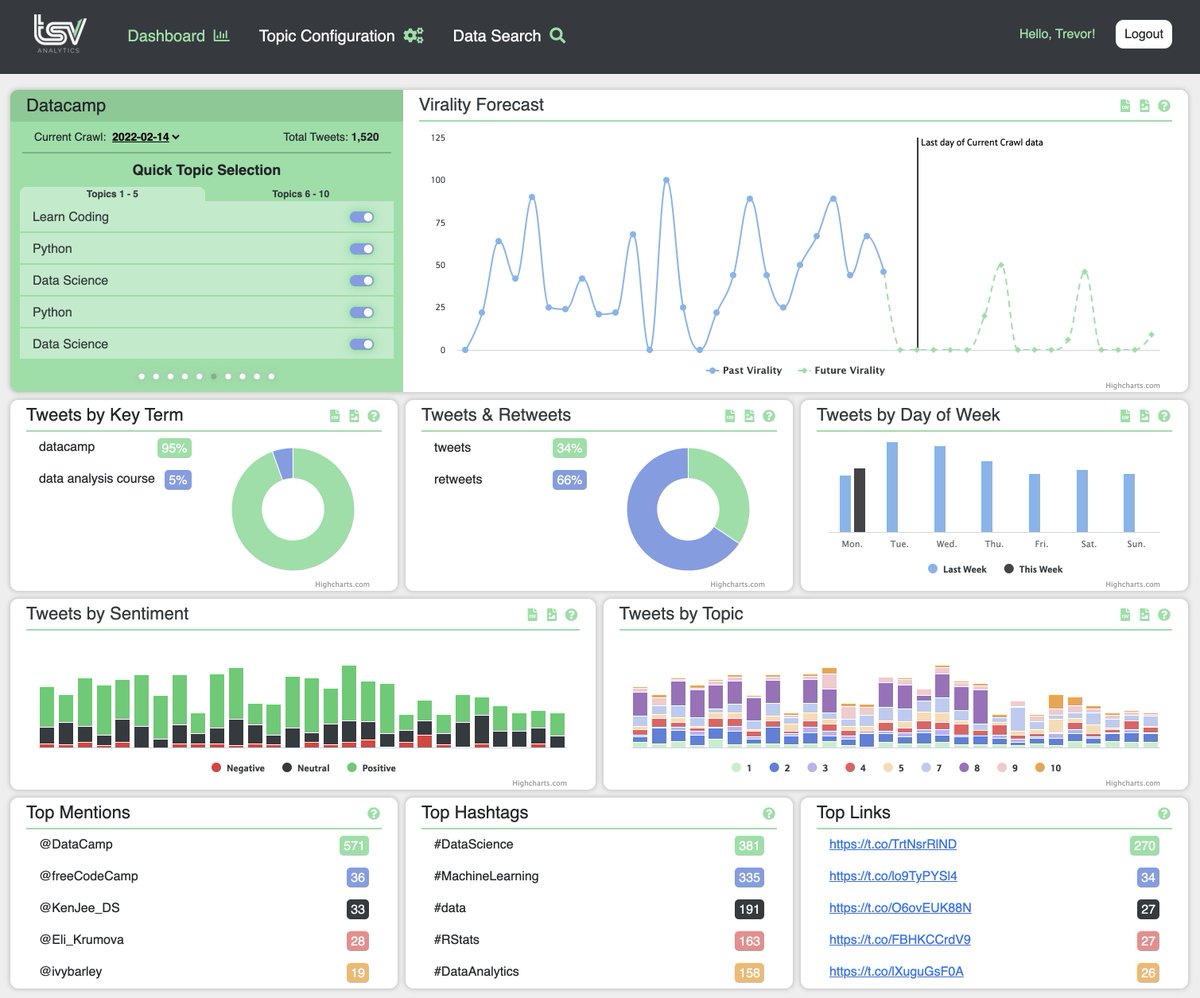Screen dimensions: 1200x998
Task: Switch to the Topics 1 - 5 tab
Action: click(112, 194)
